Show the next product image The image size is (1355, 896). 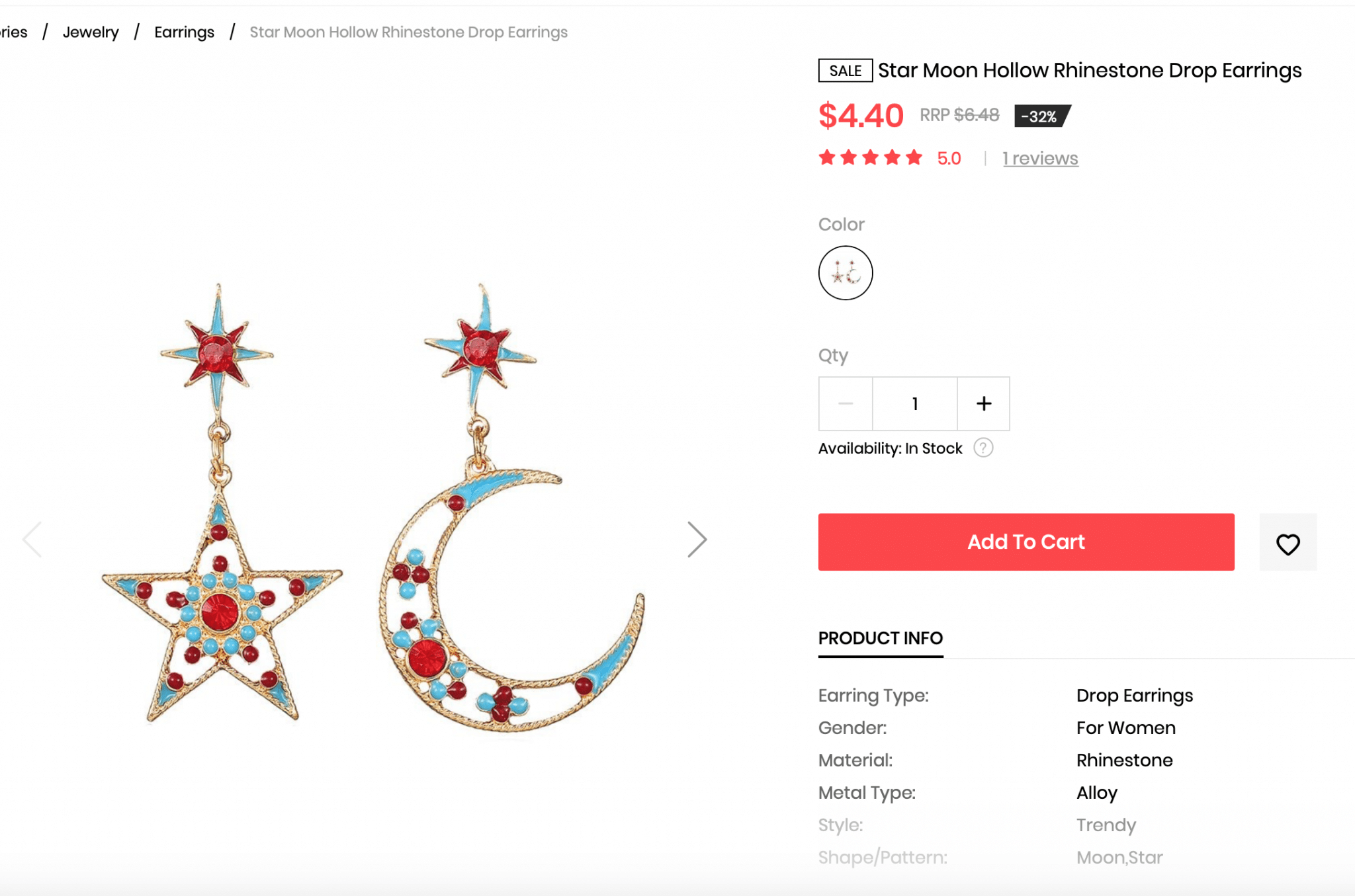[697, 540]
